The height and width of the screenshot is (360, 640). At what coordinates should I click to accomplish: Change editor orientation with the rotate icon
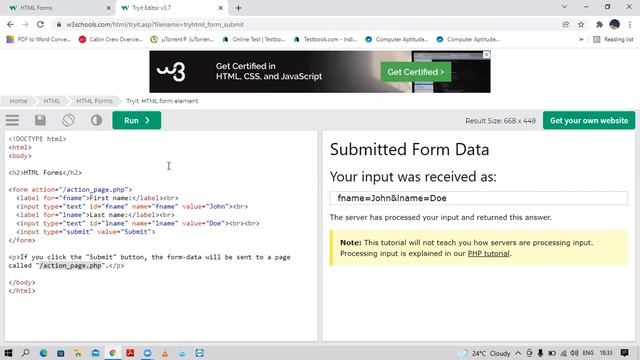click(68, 120)
